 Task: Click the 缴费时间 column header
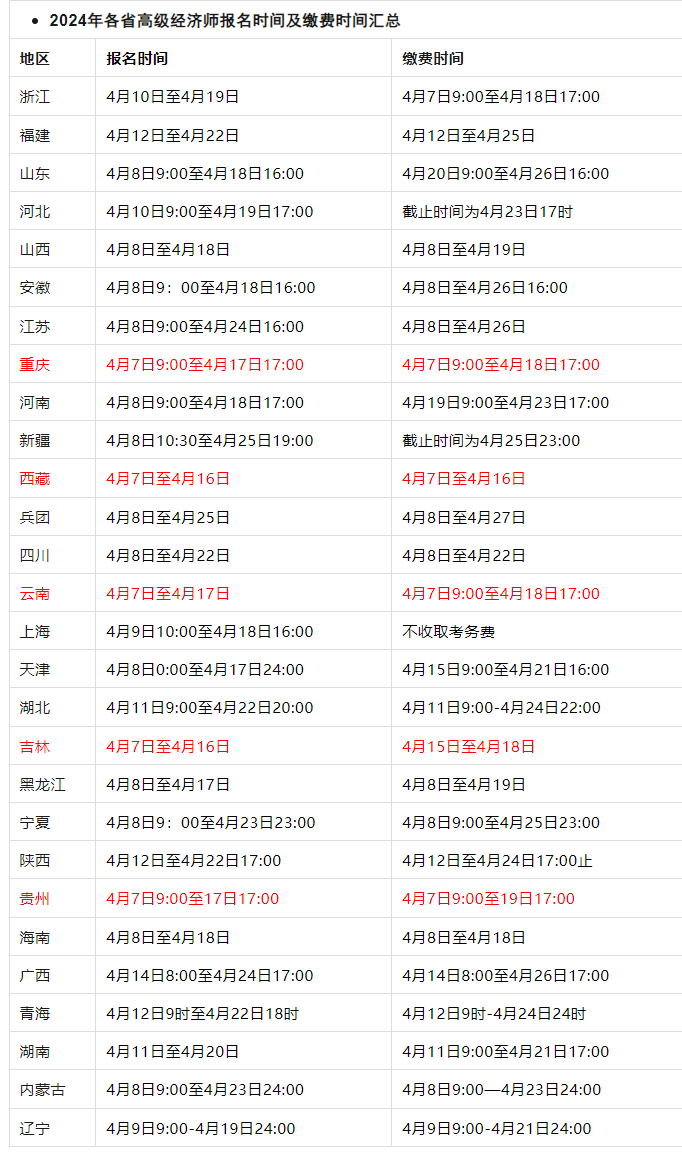pos(433,58)
